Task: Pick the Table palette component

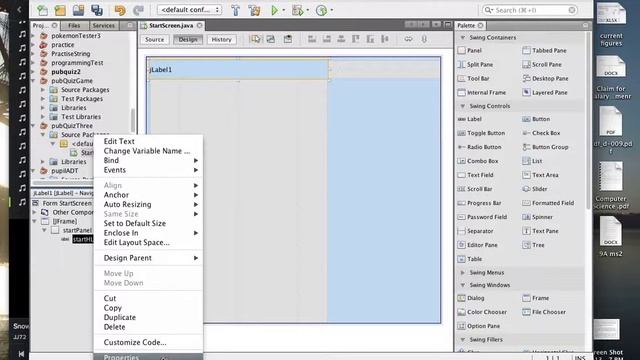Action: 470,259
